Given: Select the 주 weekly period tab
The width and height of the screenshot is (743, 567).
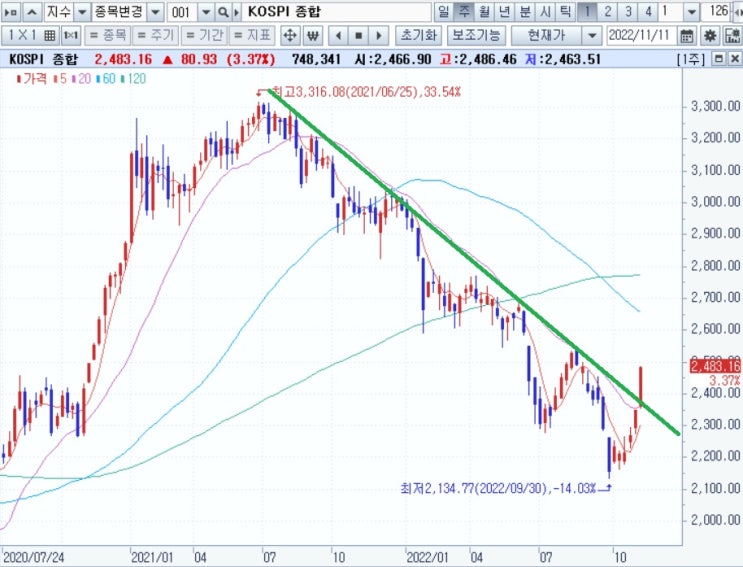Looking at the screenshot, I should click(464, 11).
